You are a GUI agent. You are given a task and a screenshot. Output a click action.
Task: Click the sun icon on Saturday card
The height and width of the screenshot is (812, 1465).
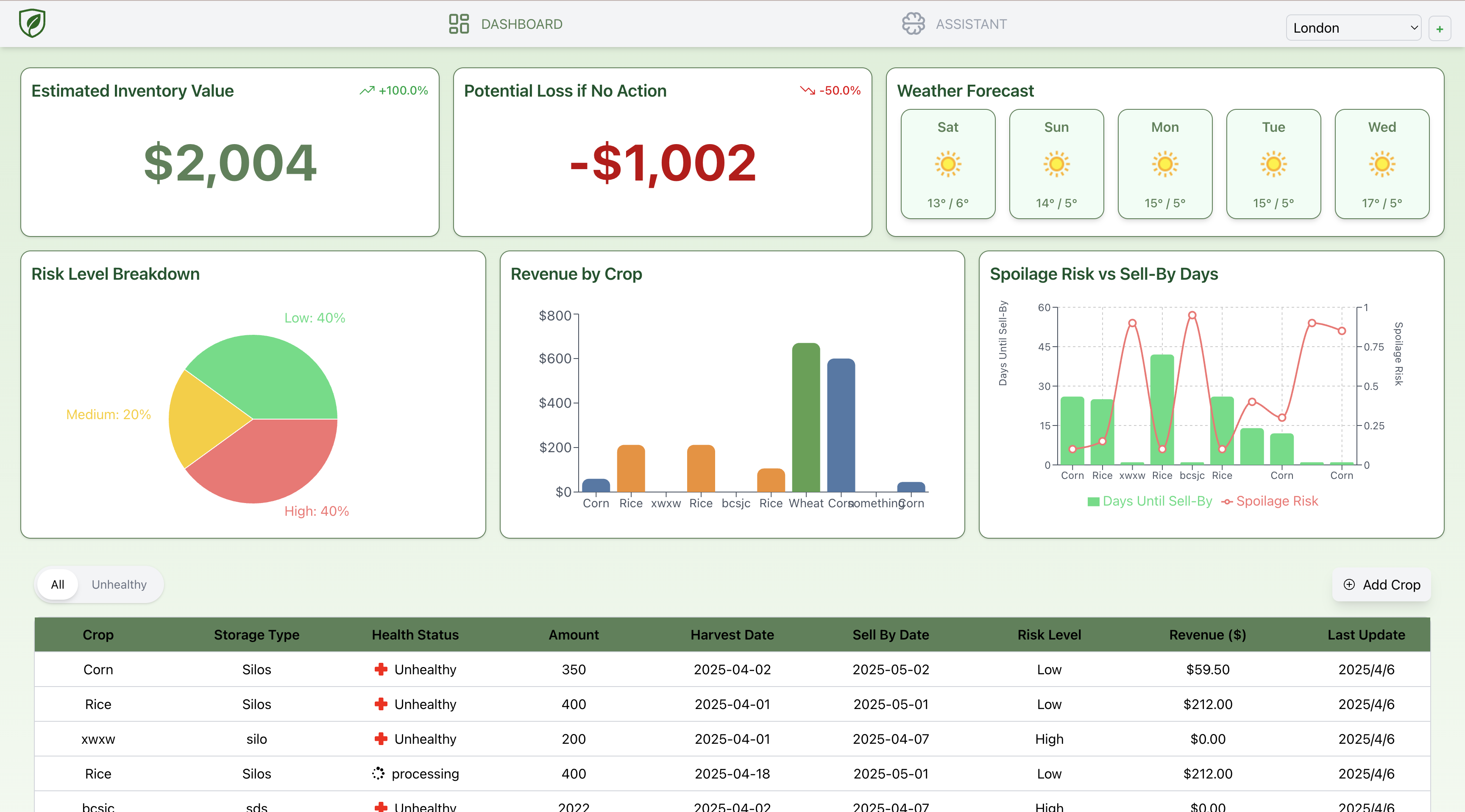947,164
